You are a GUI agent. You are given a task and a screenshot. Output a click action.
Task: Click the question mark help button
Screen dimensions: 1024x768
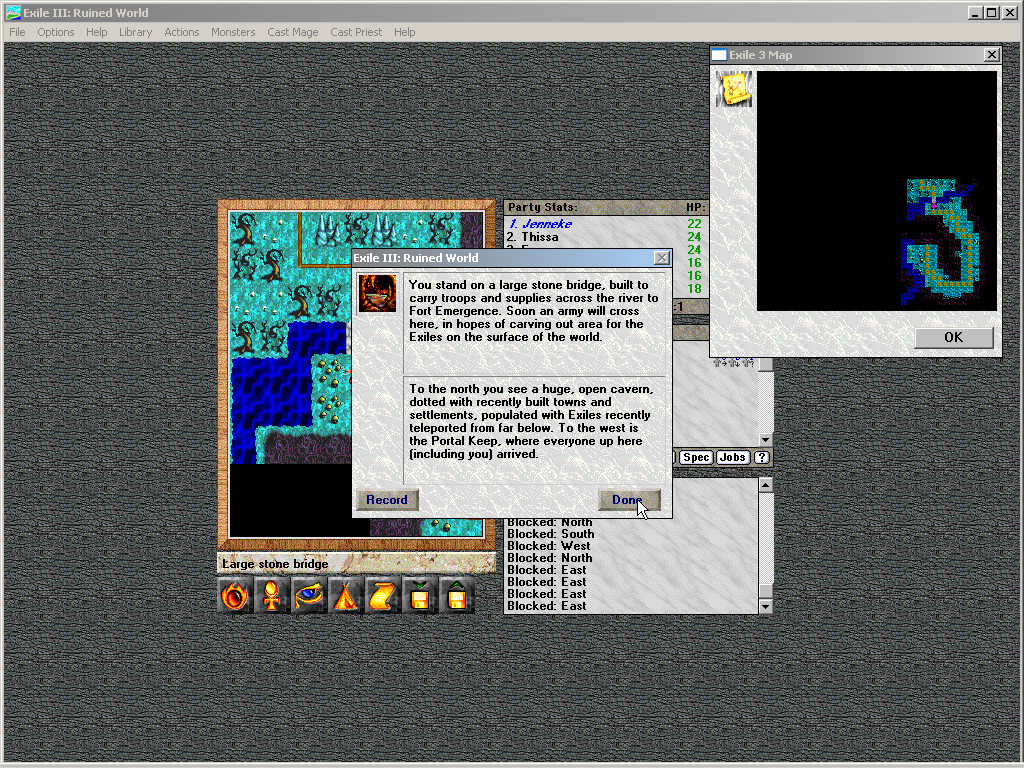(761, 457)
